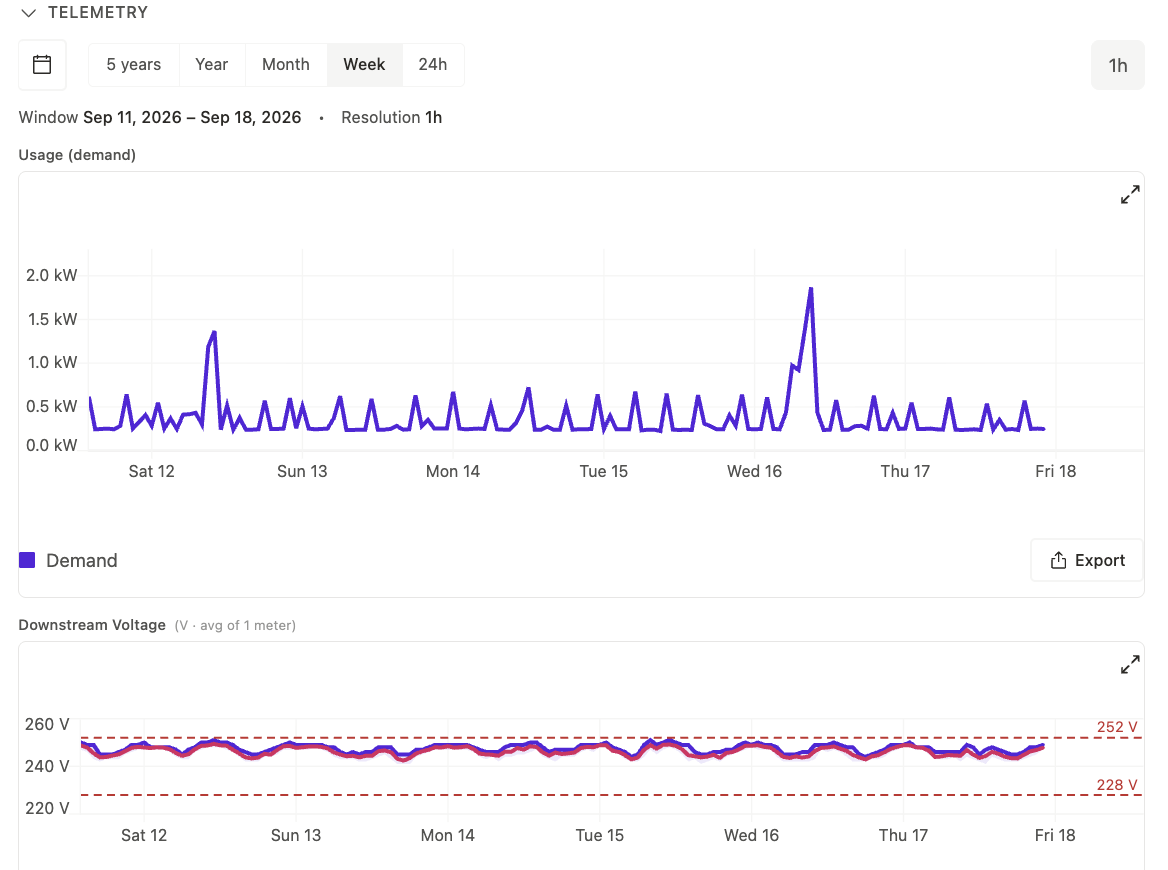This screenshot has width=1168, height=870.
Task: Expand the Downstream Voltage chart fullscreen
Action: [x=1130, y=664]
